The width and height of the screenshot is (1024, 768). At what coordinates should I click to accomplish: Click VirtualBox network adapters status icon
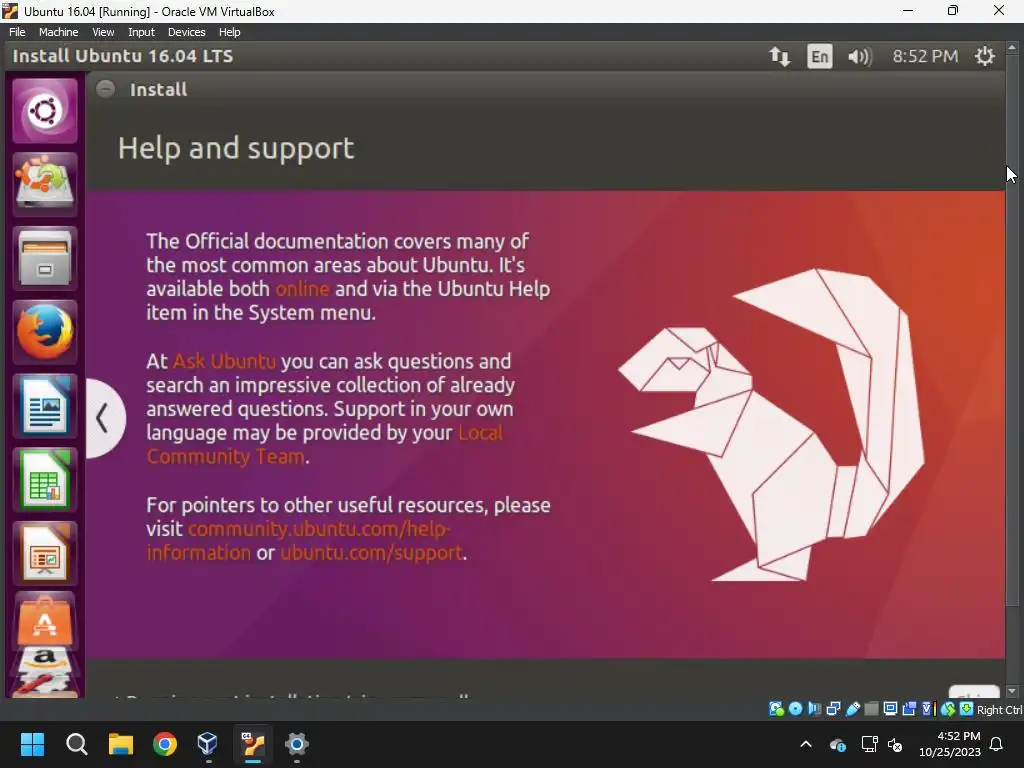(x=833, y=709)
